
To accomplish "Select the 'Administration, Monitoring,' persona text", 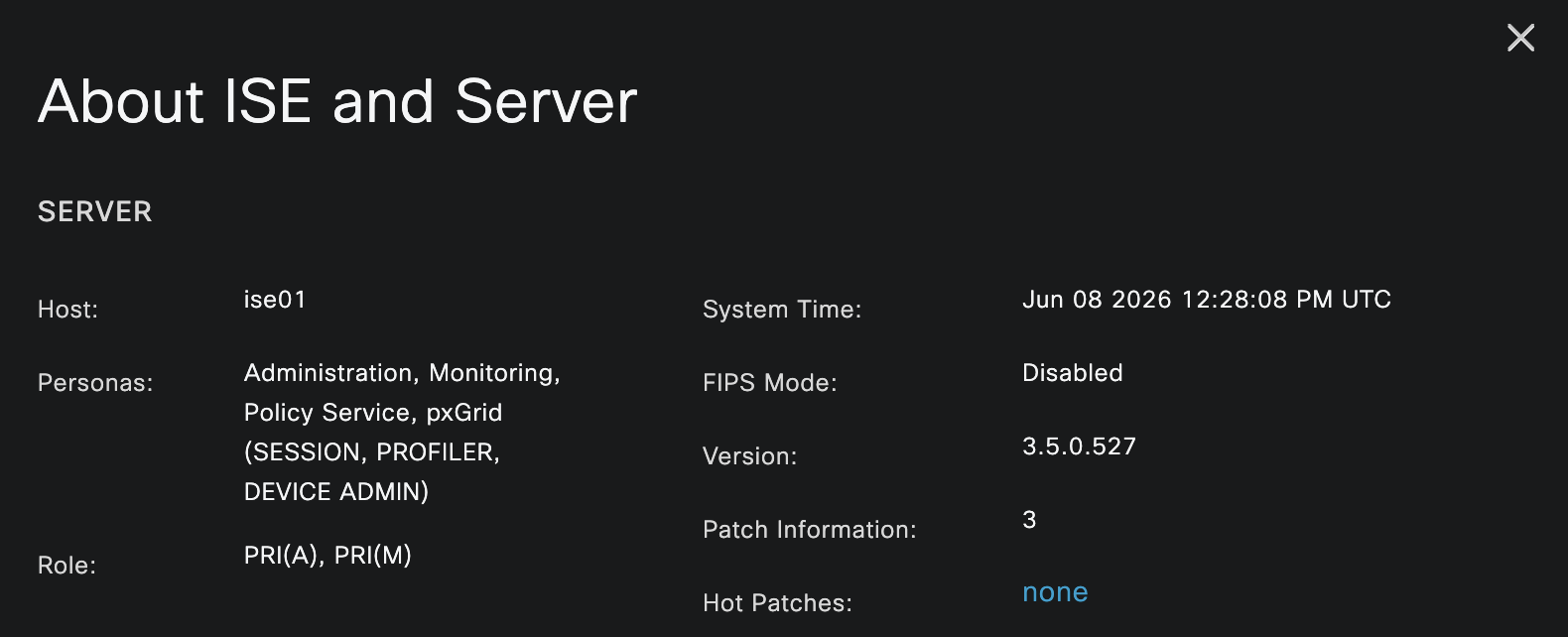I will [x=402, y=373].
